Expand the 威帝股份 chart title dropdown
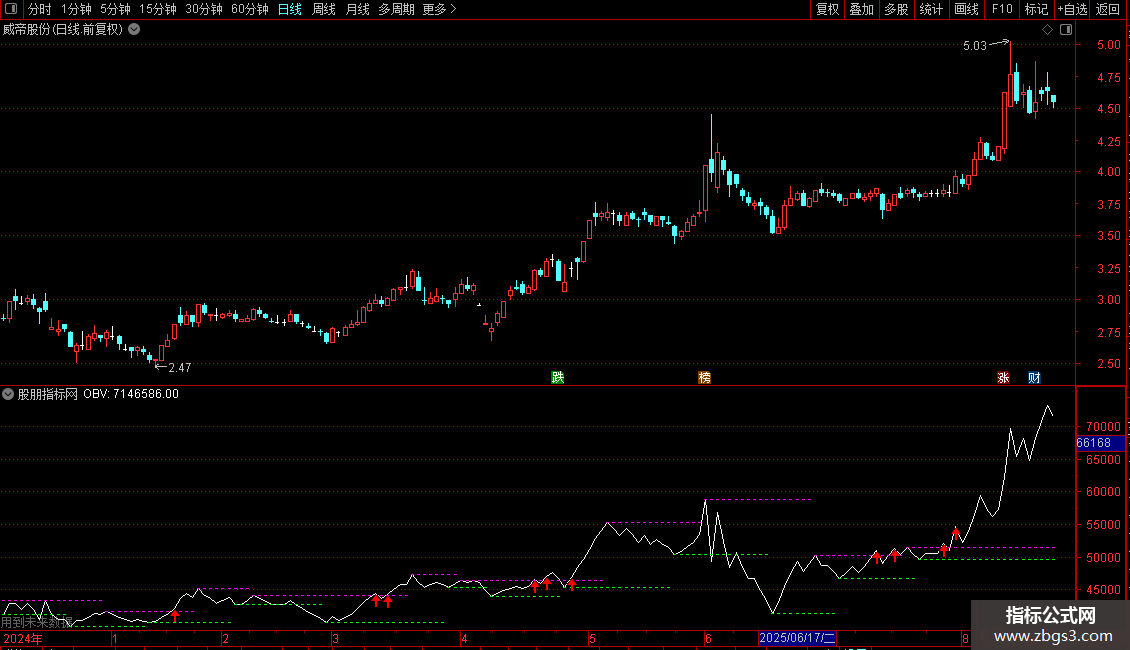The image size is (1130, 650). (134, 30)
